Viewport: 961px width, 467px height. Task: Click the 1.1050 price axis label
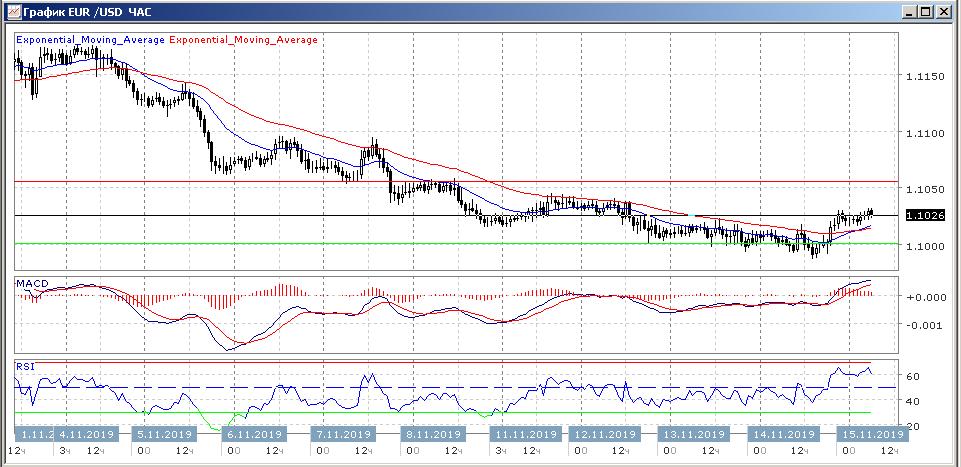(924, 189)
